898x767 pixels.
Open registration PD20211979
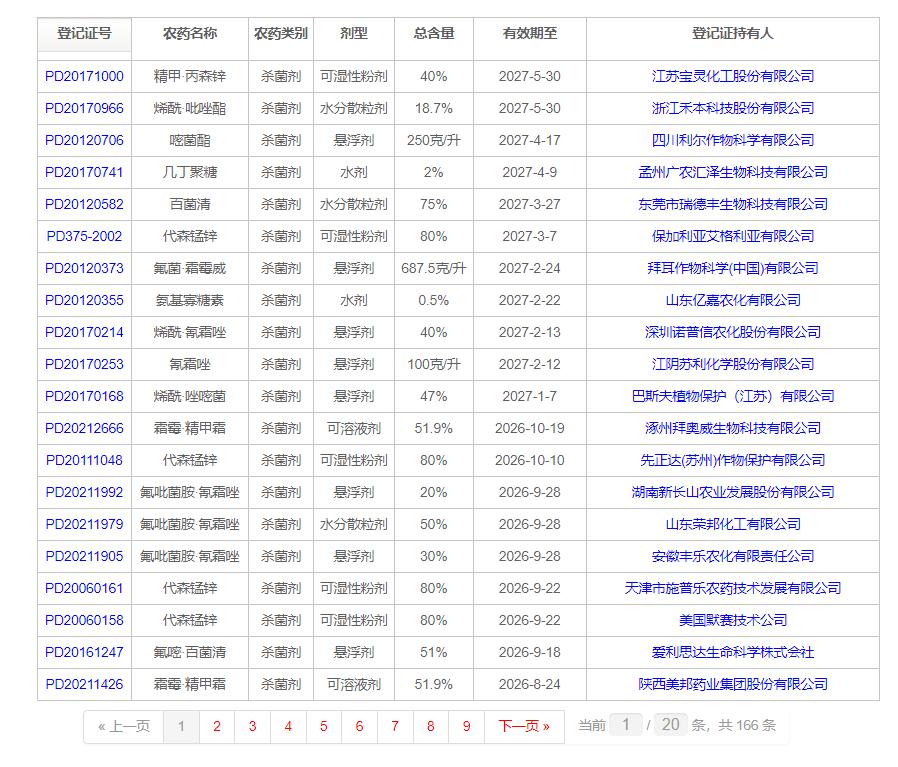tap(84, 525)
